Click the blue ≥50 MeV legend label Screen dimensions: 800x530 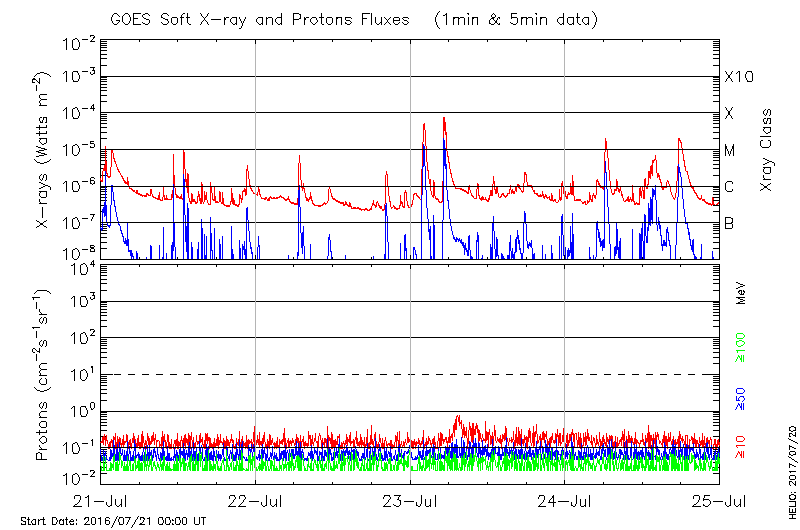[x=741, y=400]
